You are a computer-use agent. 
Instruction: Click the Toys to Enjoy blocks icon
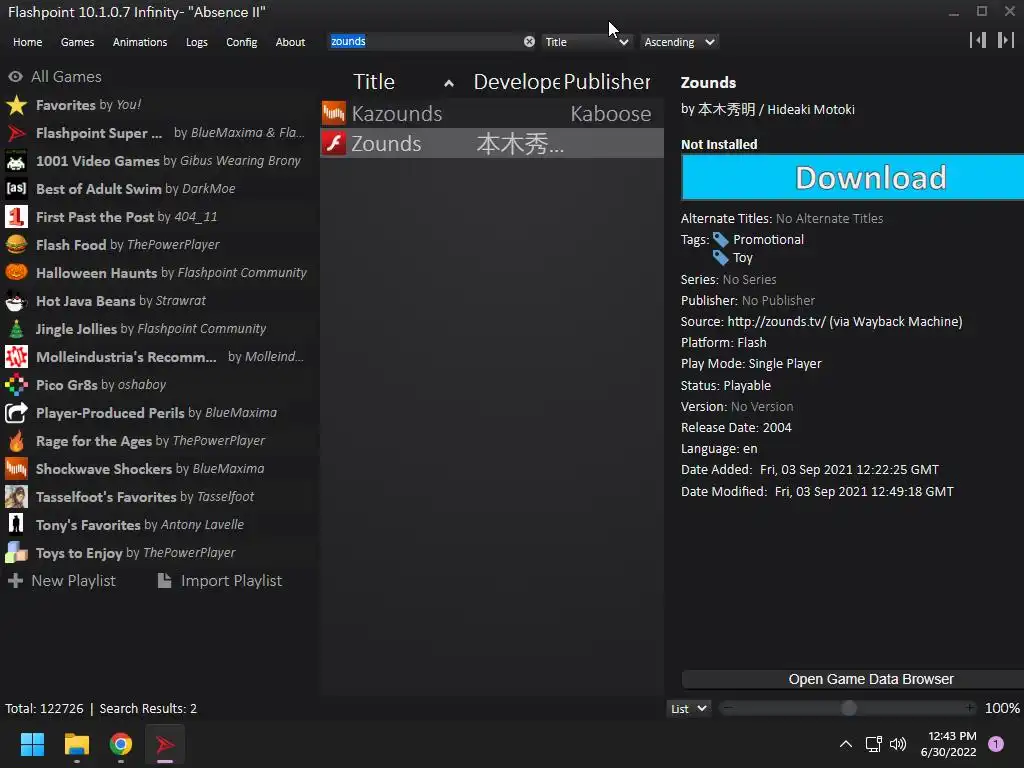point(16,553)
